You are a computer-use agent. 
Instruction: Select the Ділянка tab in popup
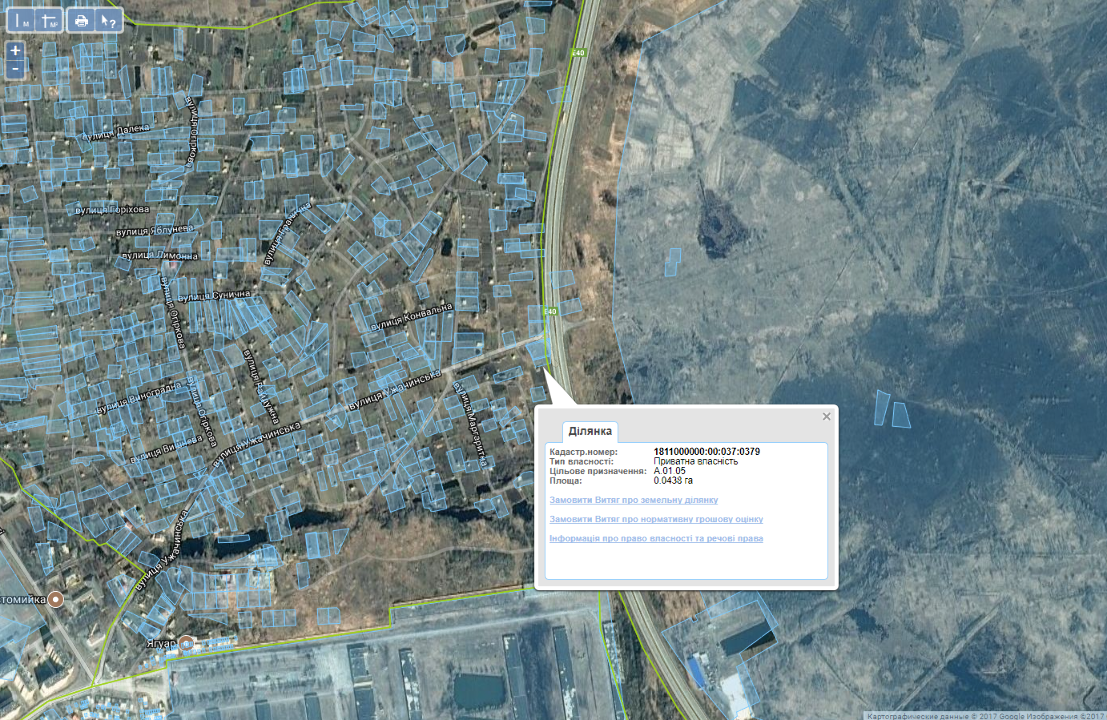[590, 431]
